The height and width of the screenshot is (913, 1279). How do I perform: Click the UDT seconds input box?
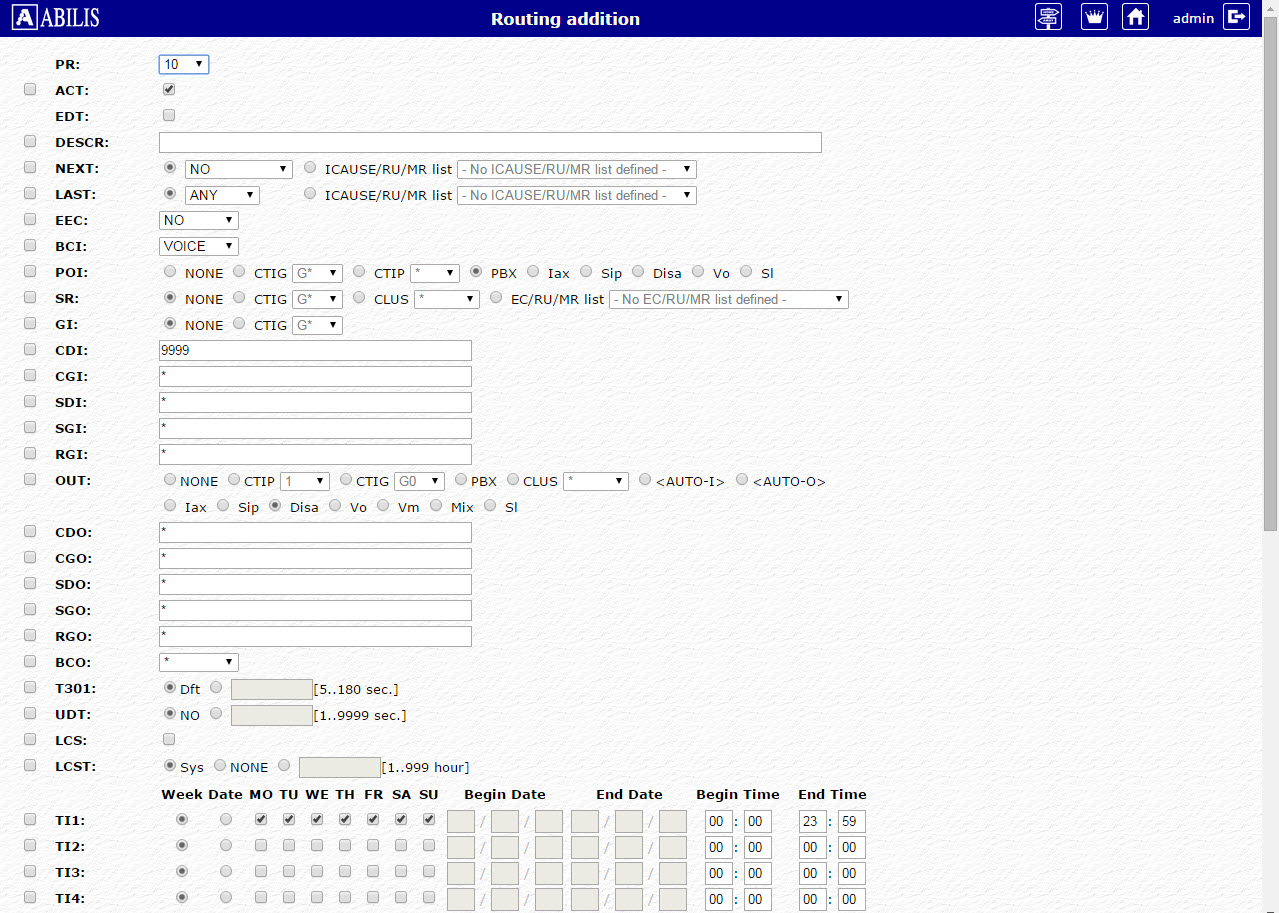272,715
